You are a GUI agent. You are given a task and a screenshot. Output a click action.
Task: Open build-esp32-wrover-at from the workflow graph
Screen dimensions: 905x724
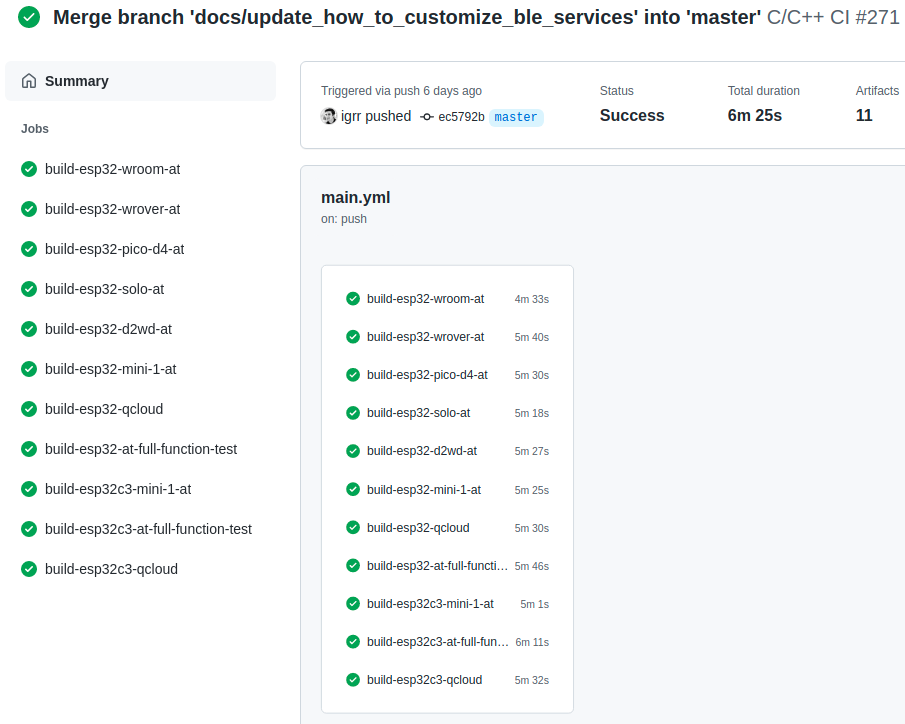click(x=424, y=337)
